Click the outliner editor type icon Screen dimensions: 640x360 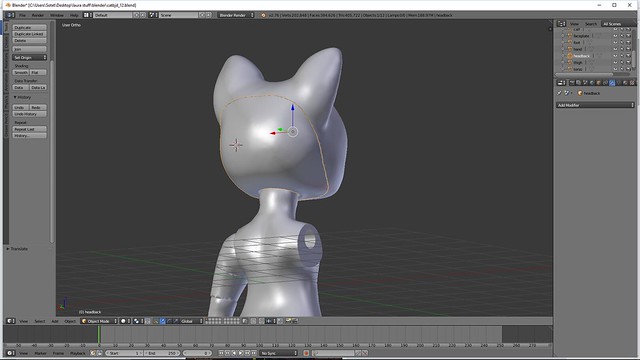(x=562, y=24)
